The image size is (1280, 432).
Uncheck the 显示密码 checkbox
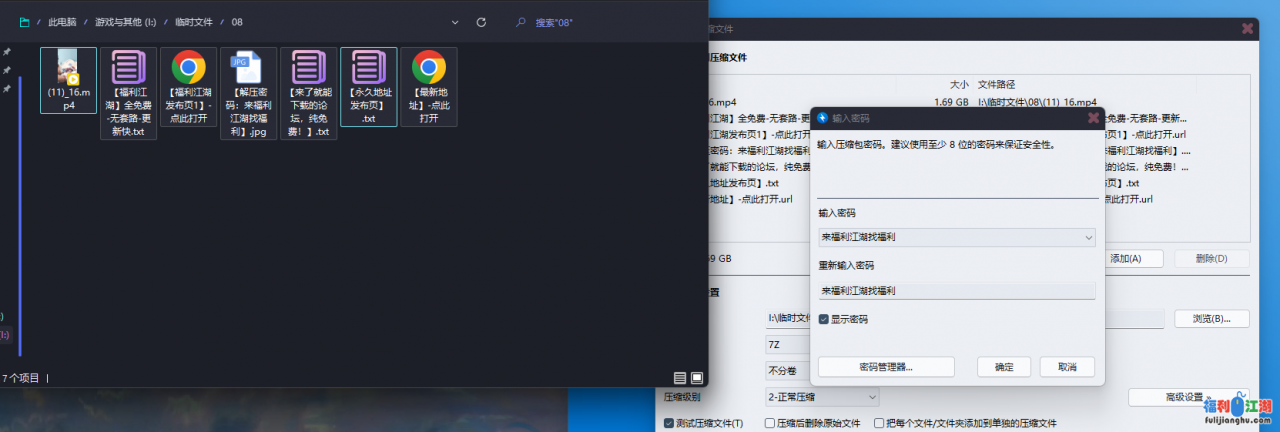point(823,319)
